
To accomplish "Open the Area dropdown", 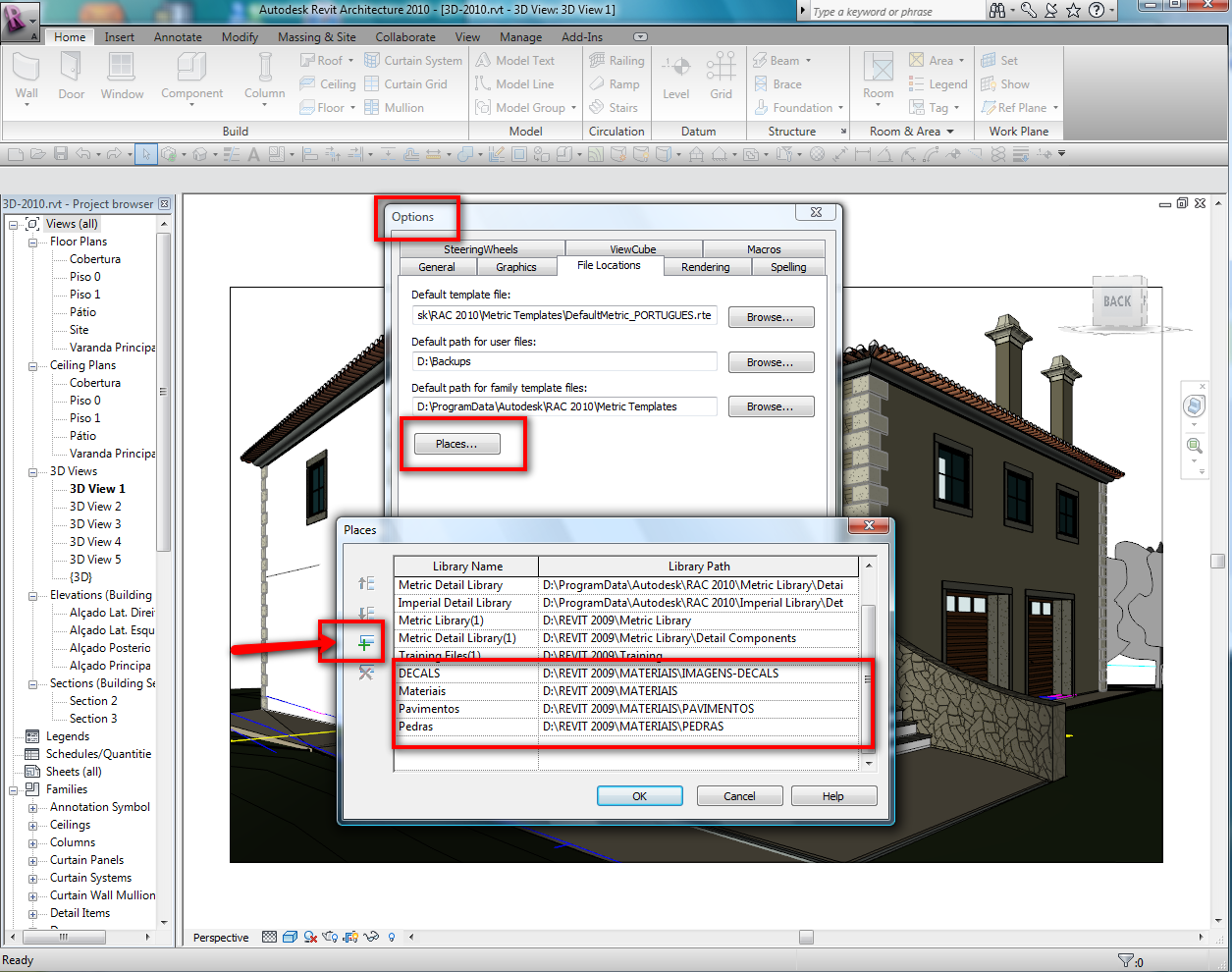I will [x=961, y=61].
